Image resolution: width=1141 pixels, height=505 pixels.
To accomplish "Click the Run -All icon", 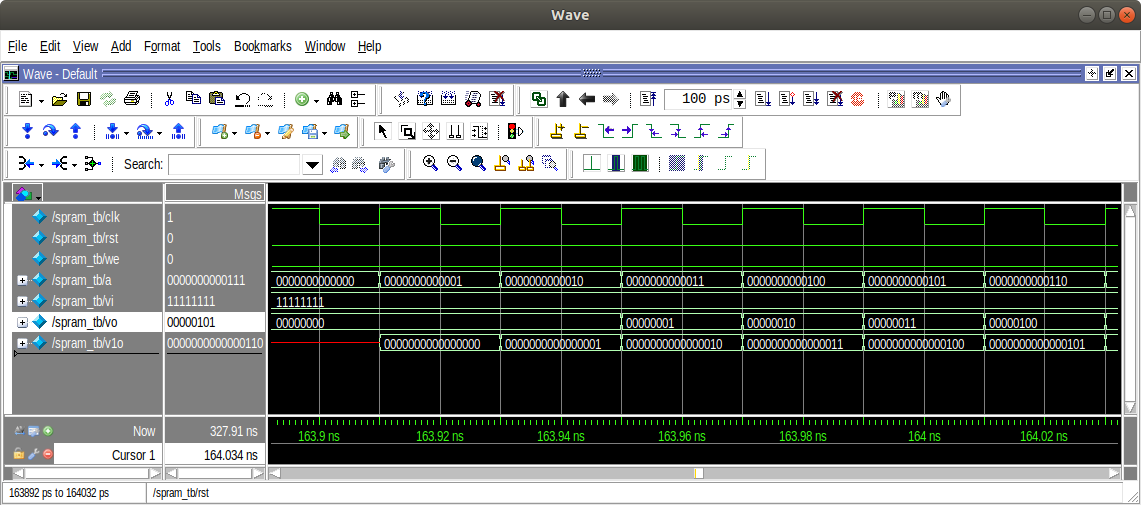I will point(811,99).
